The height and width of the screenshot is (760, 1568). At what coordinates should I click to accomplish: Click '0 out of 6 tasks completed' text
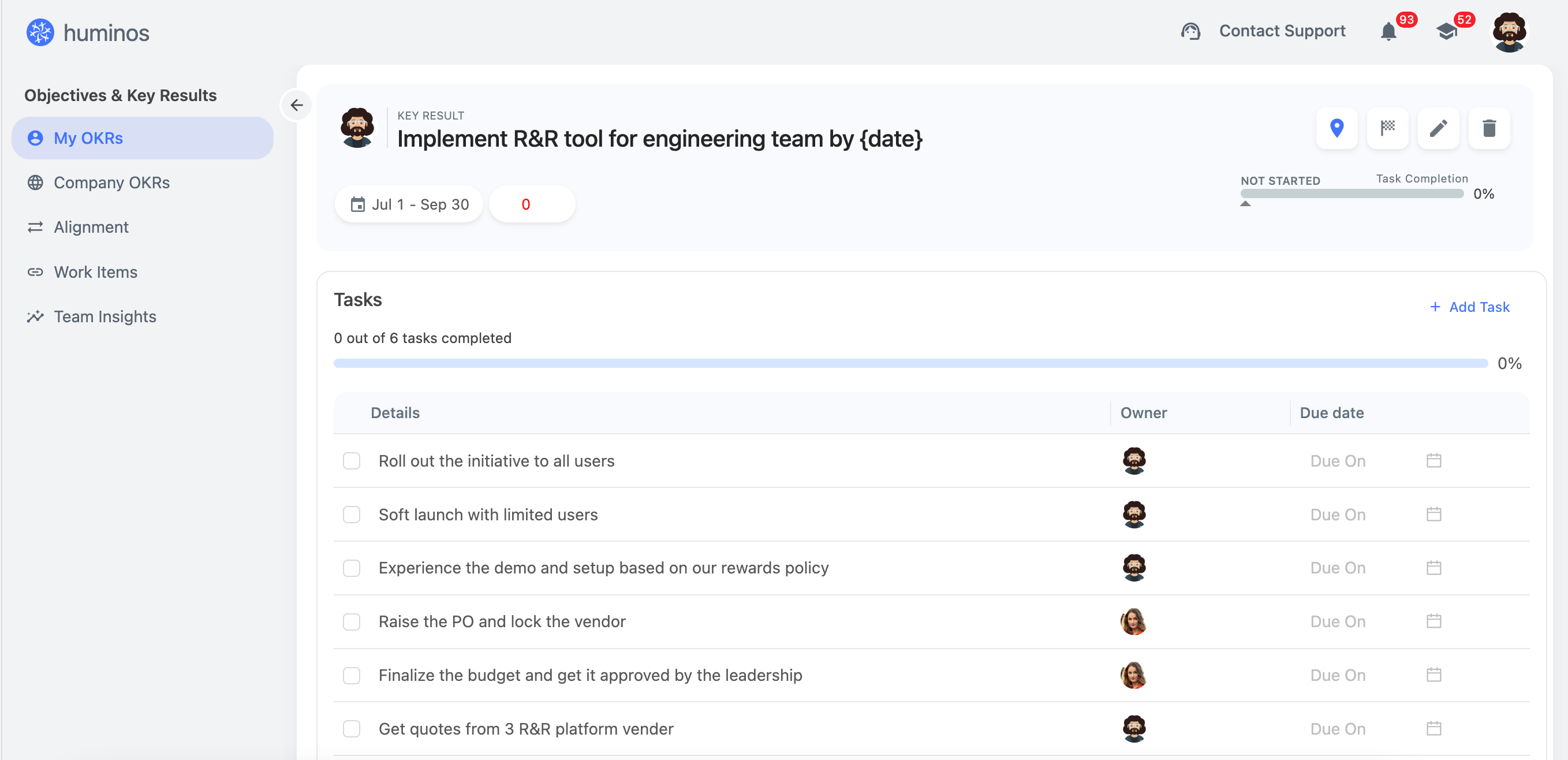coord(423,338)
